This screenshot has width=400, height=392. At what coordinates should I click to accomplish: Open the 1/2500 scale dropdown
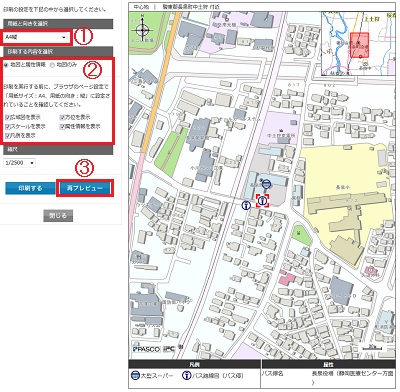click(20, 163)
